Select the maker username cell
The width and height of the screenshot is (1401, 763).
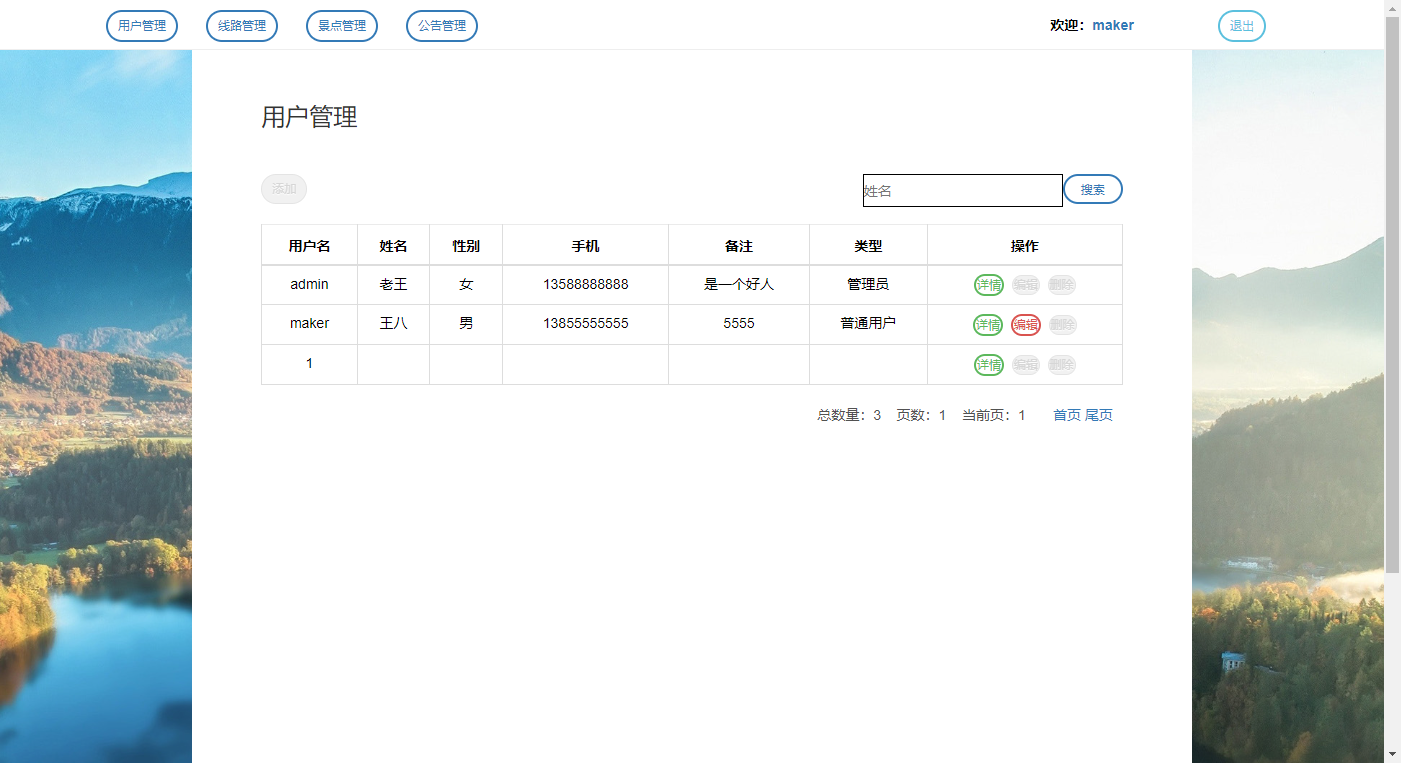309,323
